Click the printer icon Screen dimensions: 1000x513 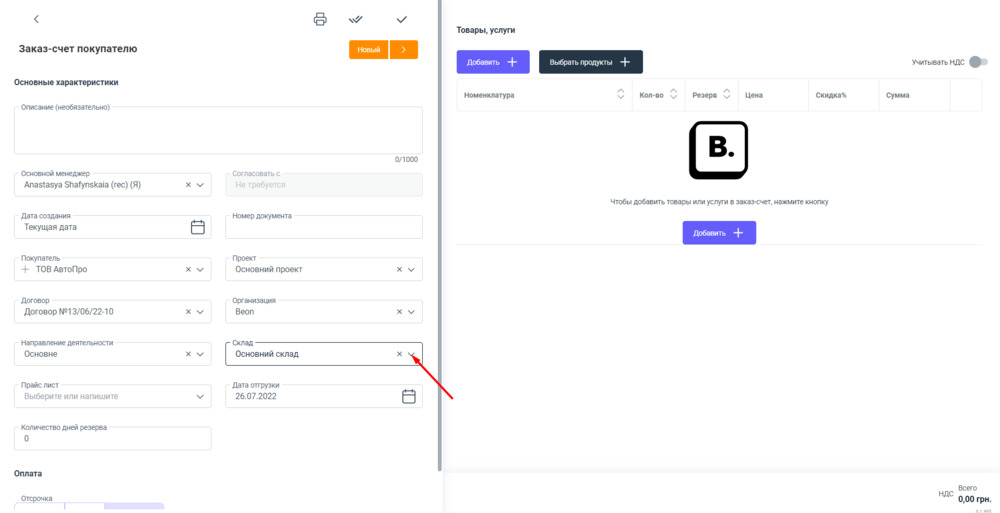(320, 20)
